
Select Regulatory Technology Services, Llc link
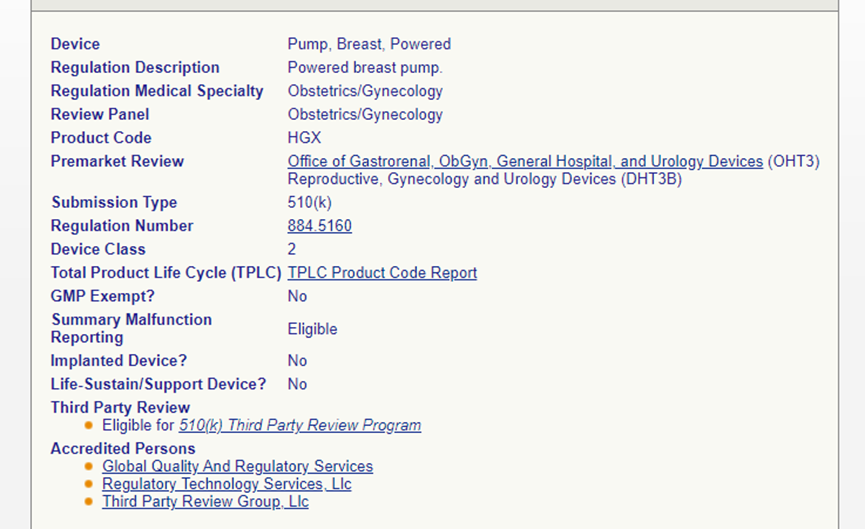coord(226,484)
